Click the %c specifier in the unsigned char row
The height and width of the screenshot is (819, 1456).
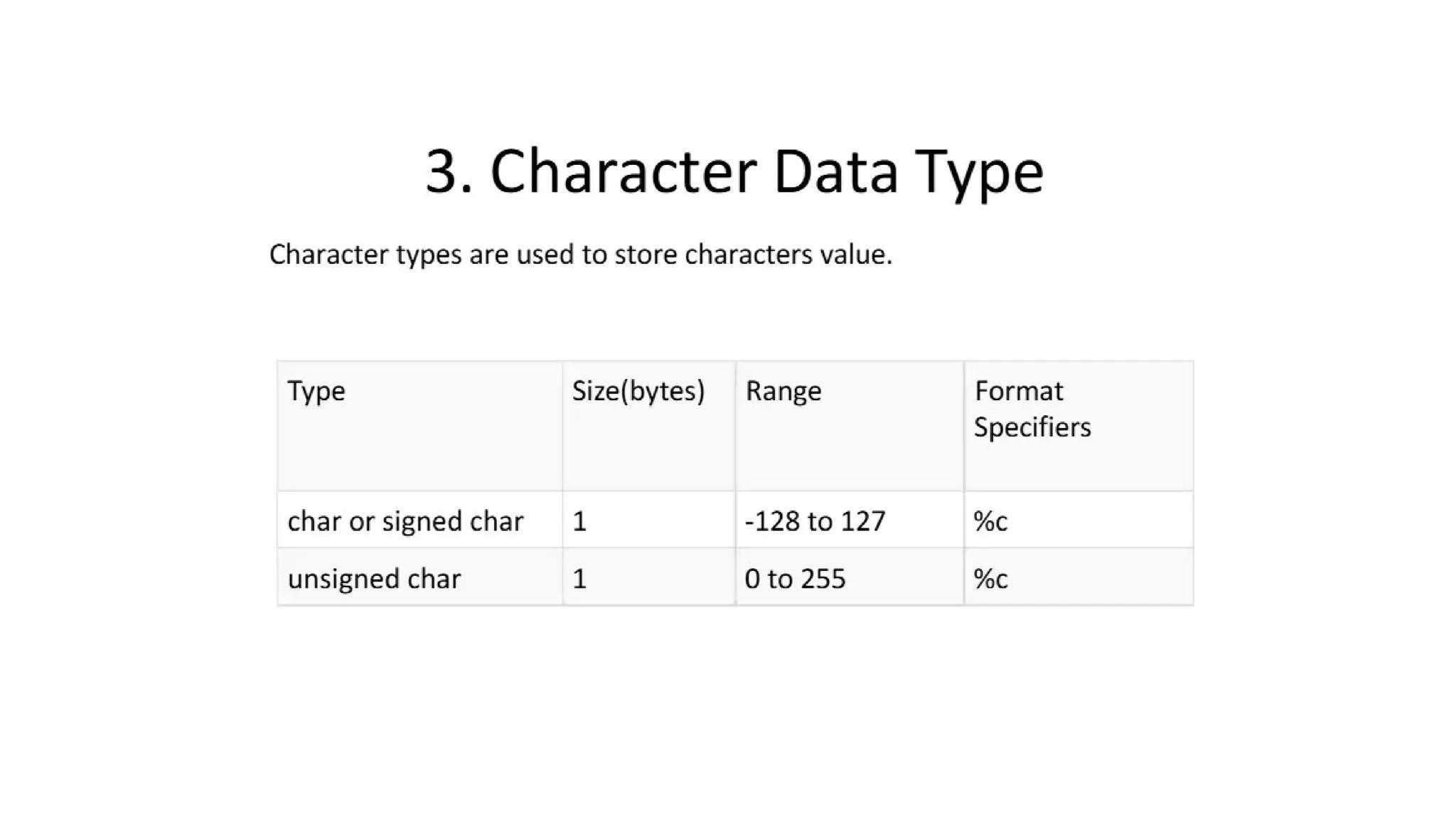tap(990, 579)
